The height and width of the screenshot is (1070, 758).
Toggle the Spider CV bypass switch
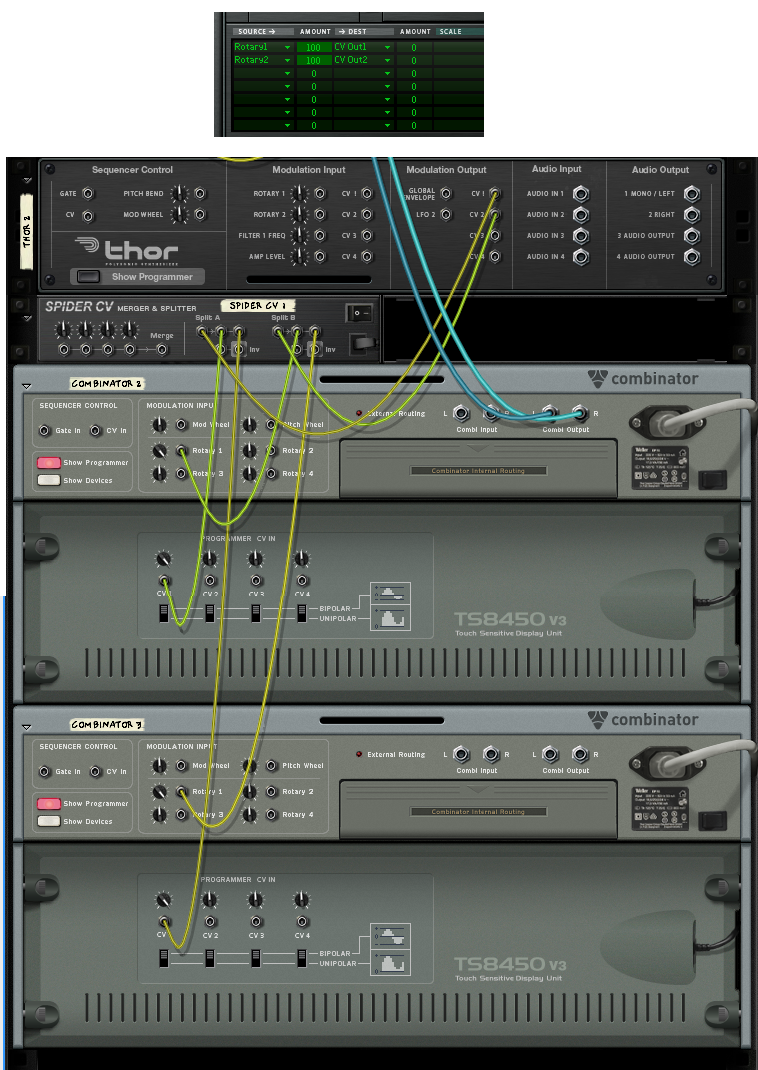pos(360,313)
